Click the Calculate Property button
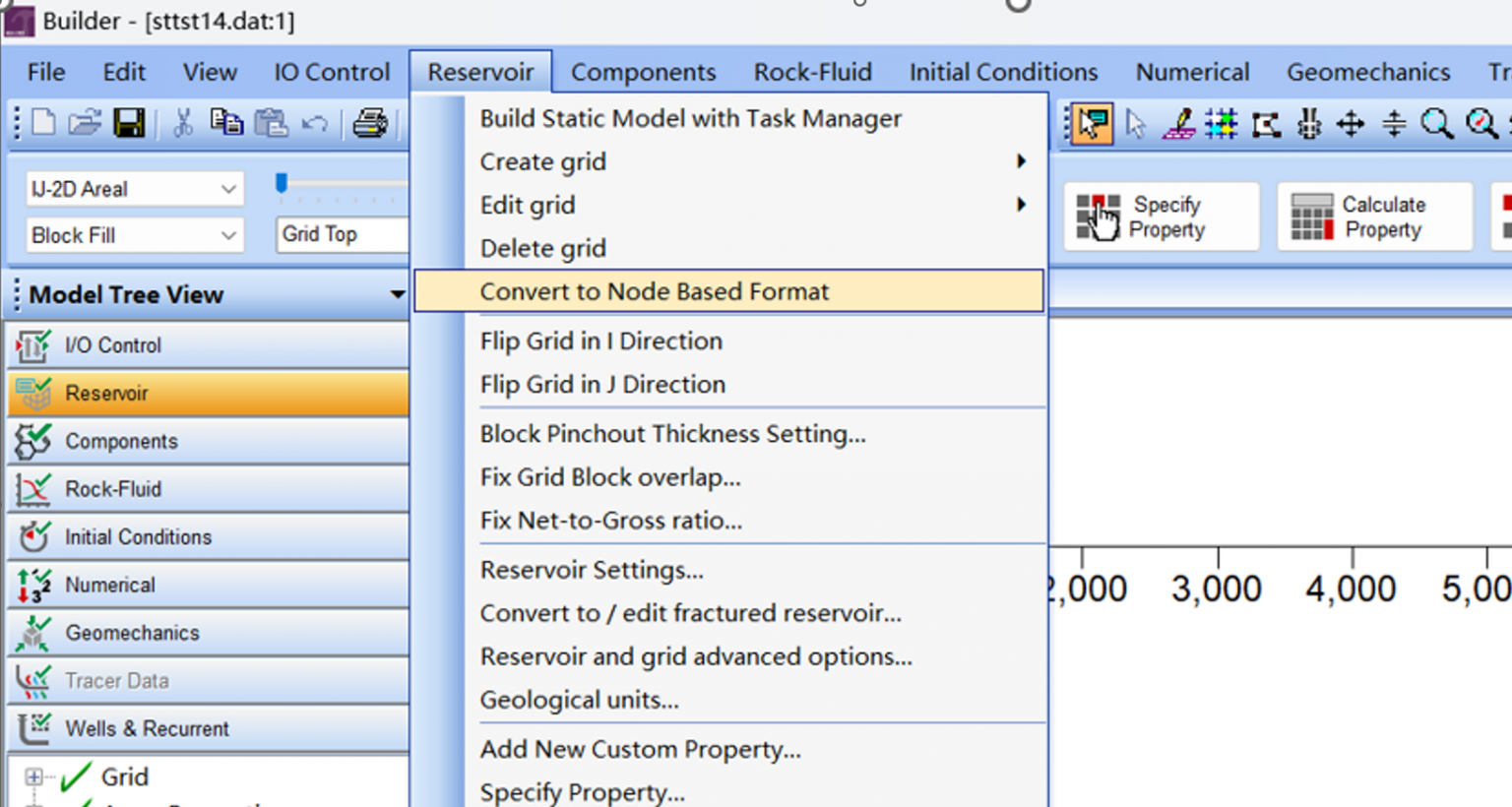The height and width of the screenshot is (807, 1512). (x=1373, y=217)
